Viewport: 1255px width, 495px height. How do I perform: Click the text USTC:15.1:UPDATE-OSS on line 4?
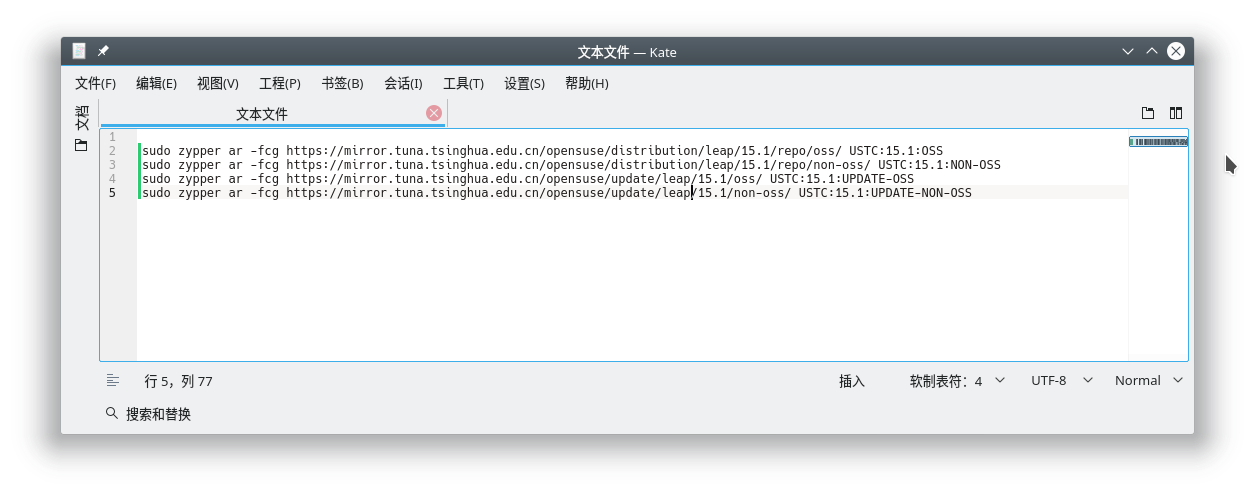pos(841,179)
